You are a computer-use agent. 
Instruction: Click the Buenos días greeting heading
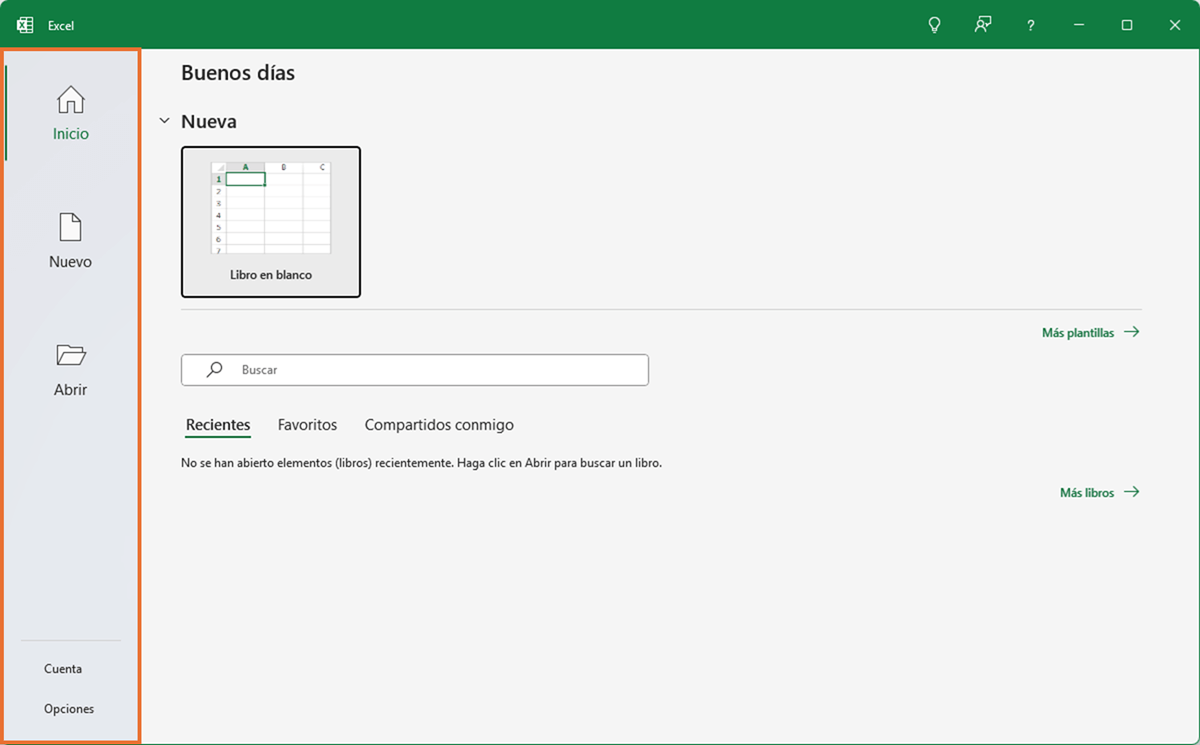(x=238, y=73)
